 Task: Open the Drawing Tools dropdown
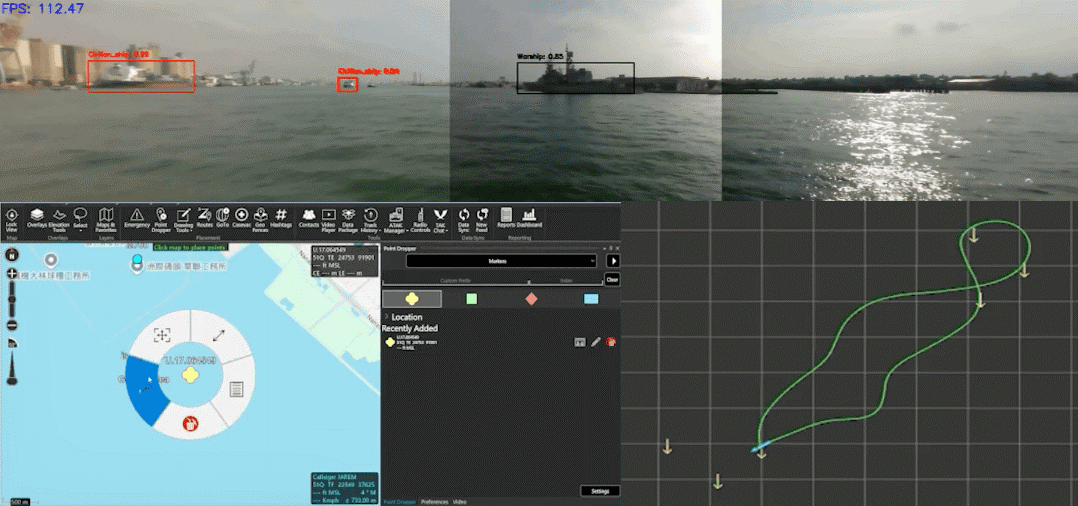(183, 218)
